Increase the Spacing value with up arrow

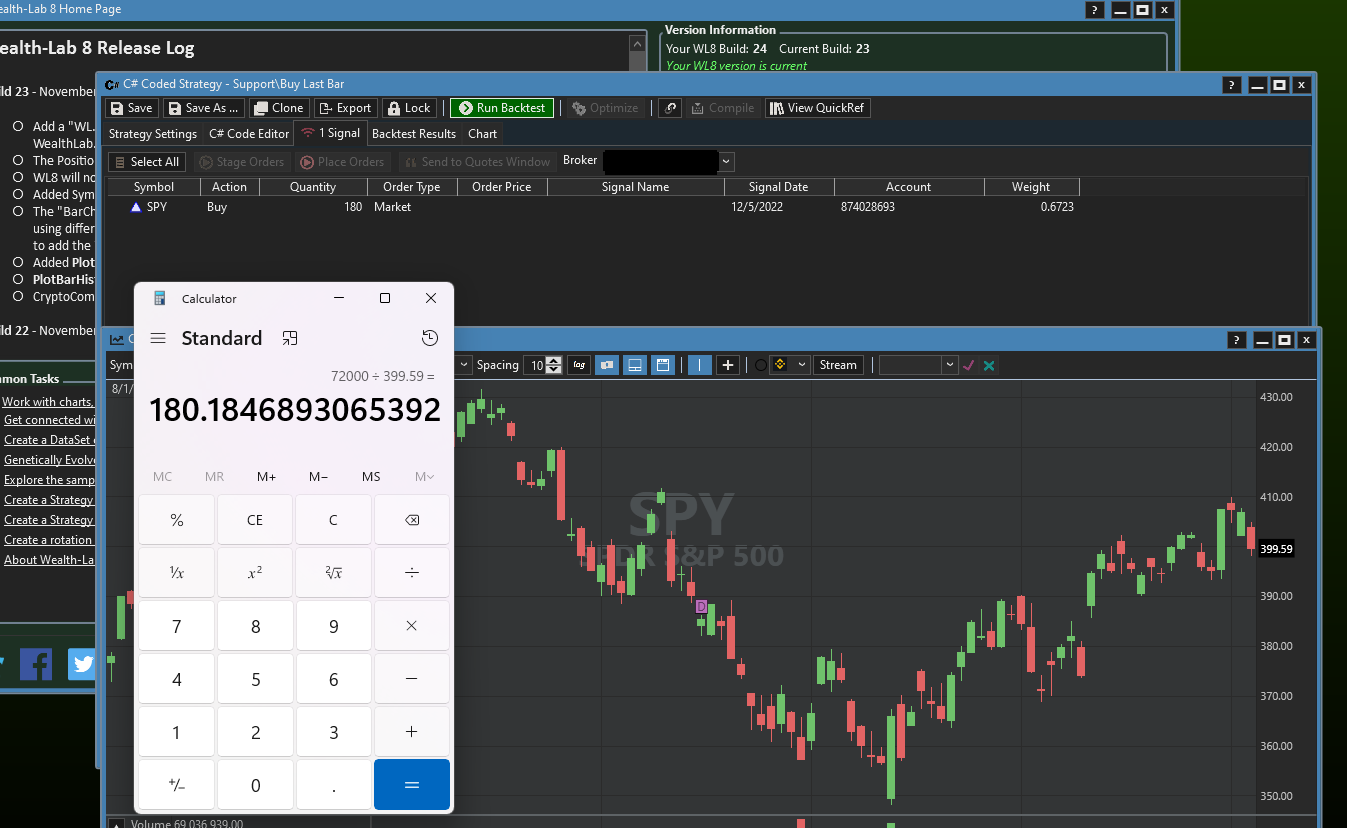pyautogui.click(x=554, y=361)
